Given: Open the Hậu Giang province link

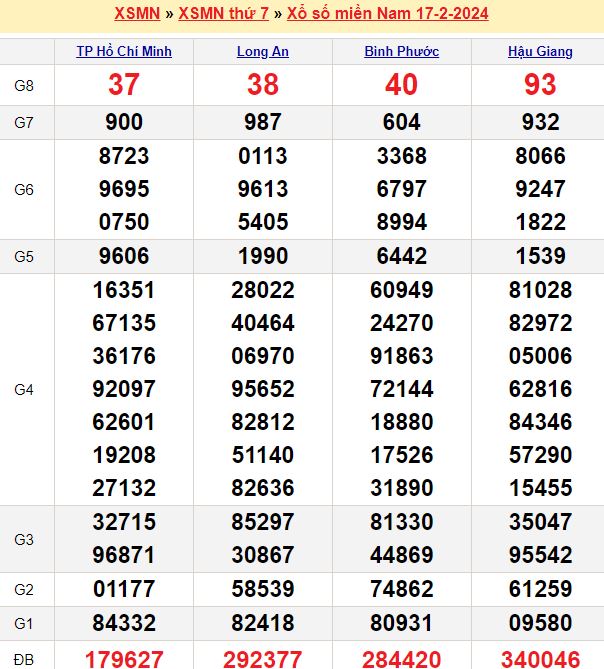Looking at the screenshot, I should click(540, 51).
